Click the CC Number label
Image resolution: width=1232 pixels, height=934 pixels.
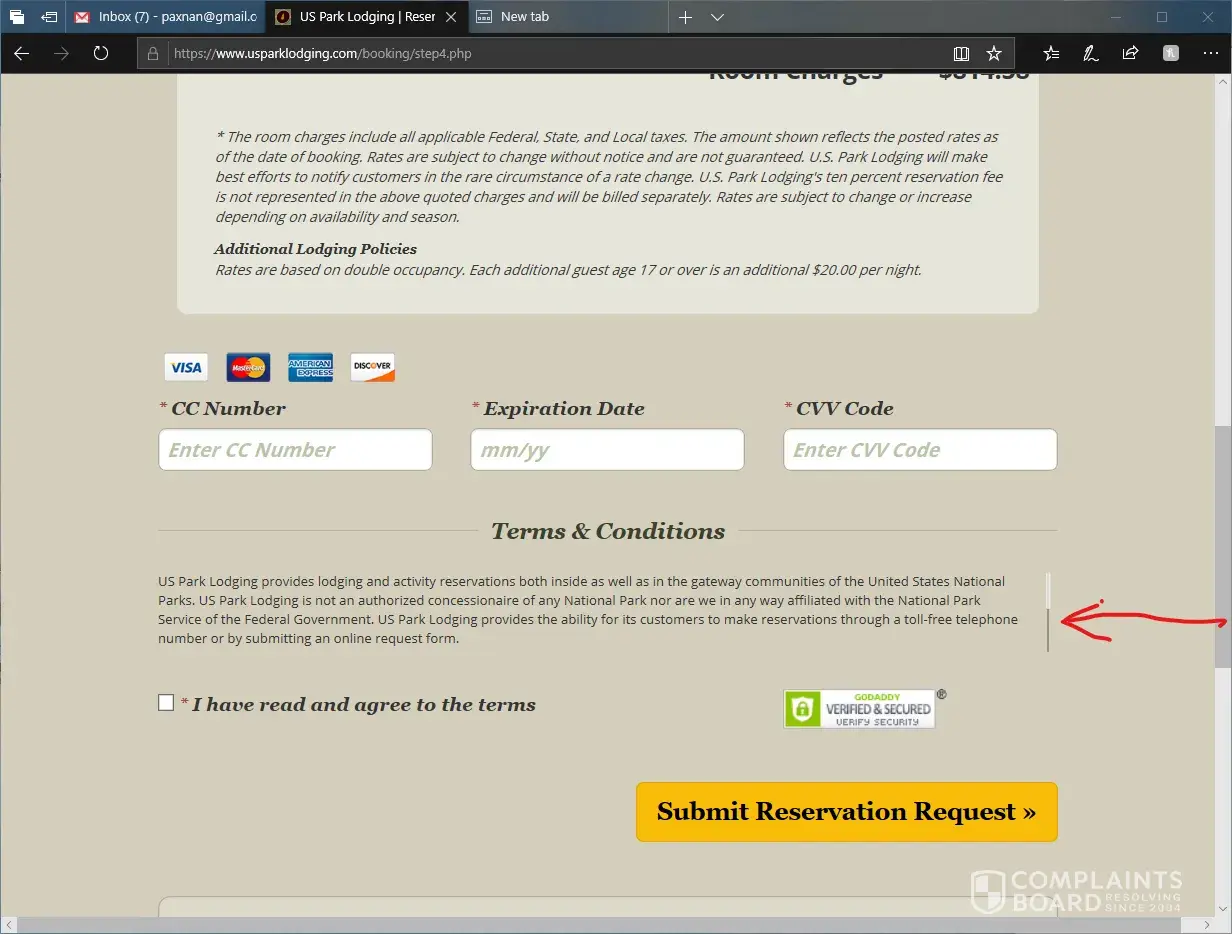click(228, 408)
